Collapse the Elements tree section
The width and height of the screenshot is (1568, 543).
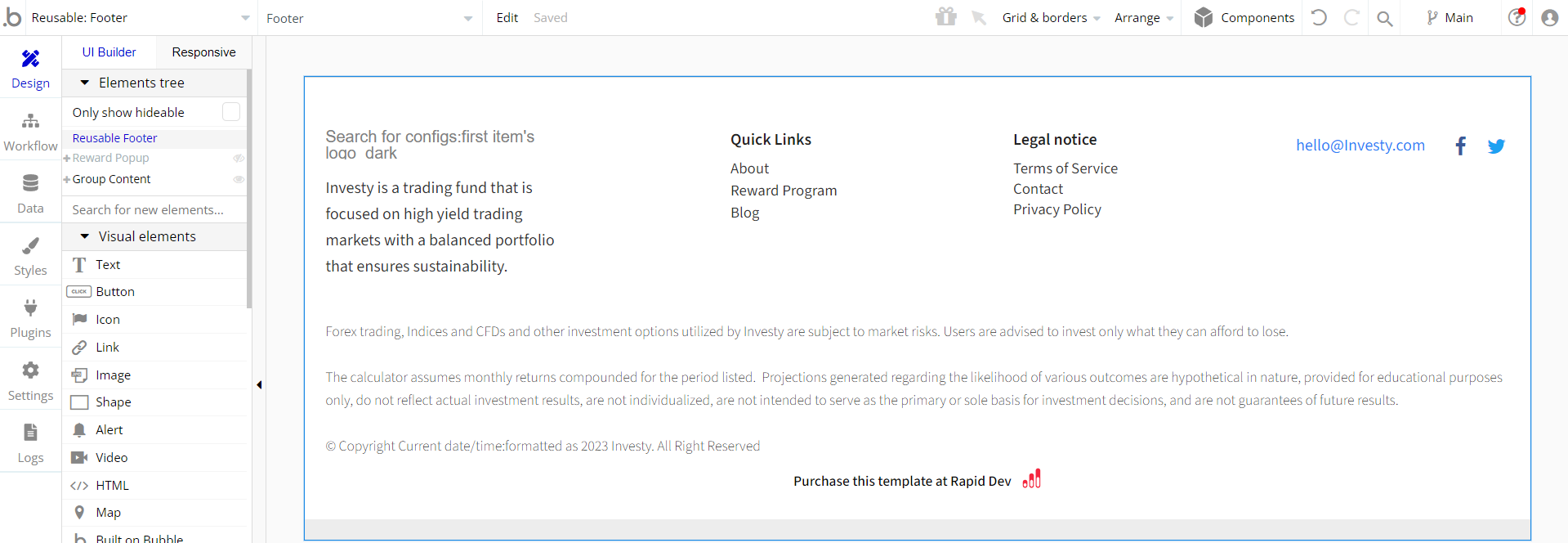tap(84, 83)
